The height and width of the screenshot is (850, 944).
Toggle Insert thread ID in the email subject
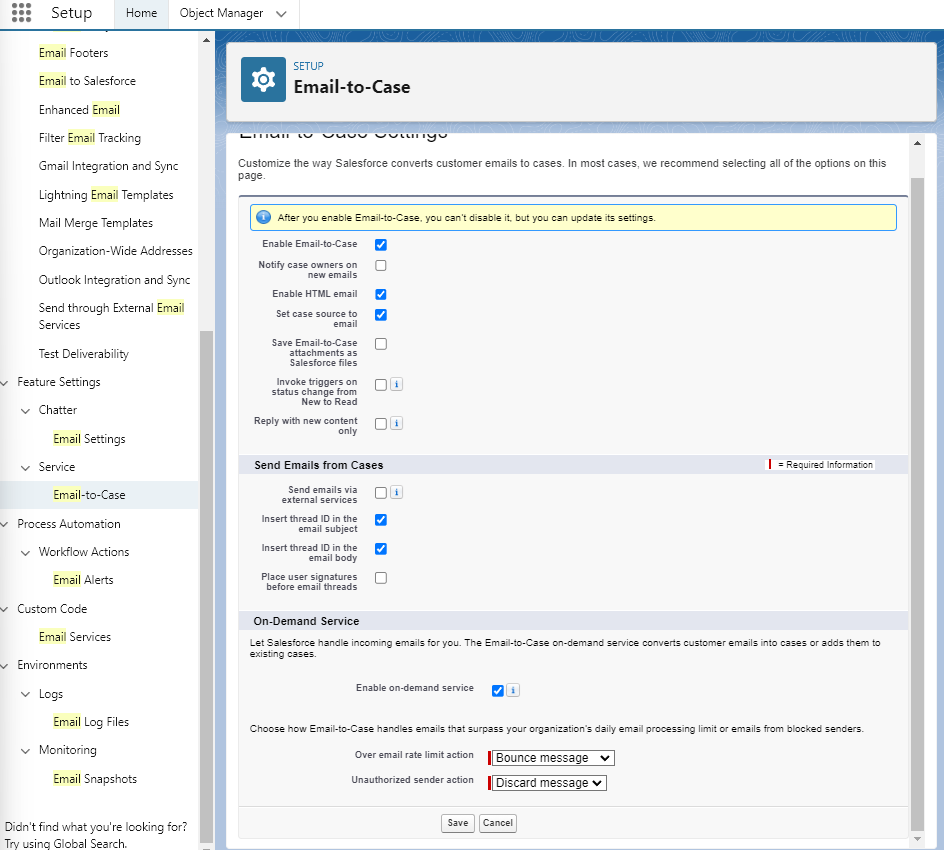(380, 520)
